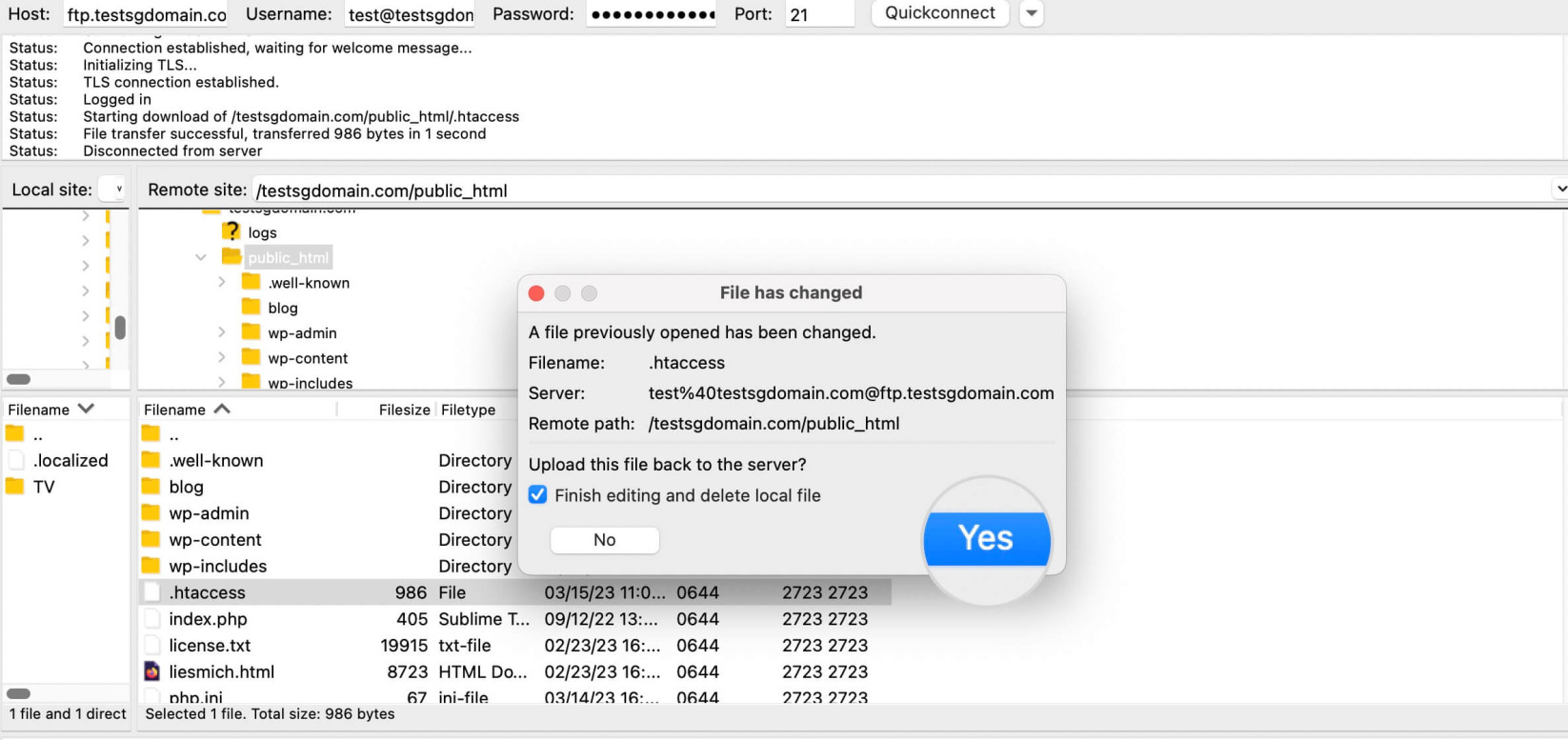Click the wp-content folder icon in file list
Screen dimensions: 1568x740
[x=151, y=539]
